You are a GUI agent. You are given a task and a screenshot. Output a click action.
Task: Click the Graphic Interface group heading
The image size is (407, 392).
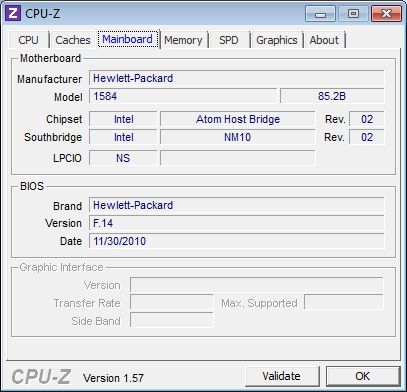click(x=61, y=267)
